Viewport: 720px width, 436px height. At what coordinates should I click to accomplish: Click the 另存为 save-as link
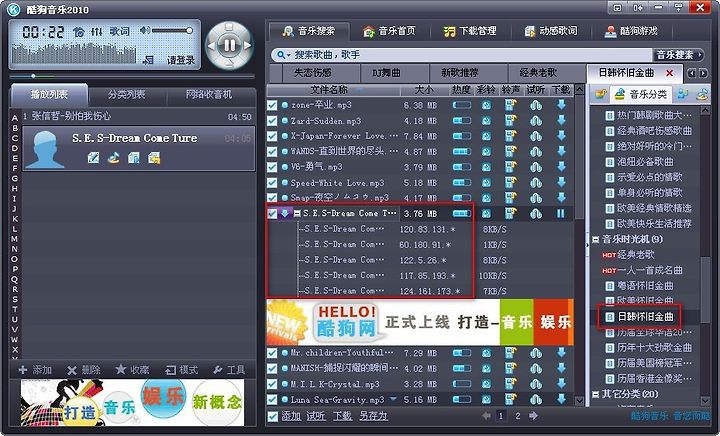pyautogui.click(x=373, y=416)
